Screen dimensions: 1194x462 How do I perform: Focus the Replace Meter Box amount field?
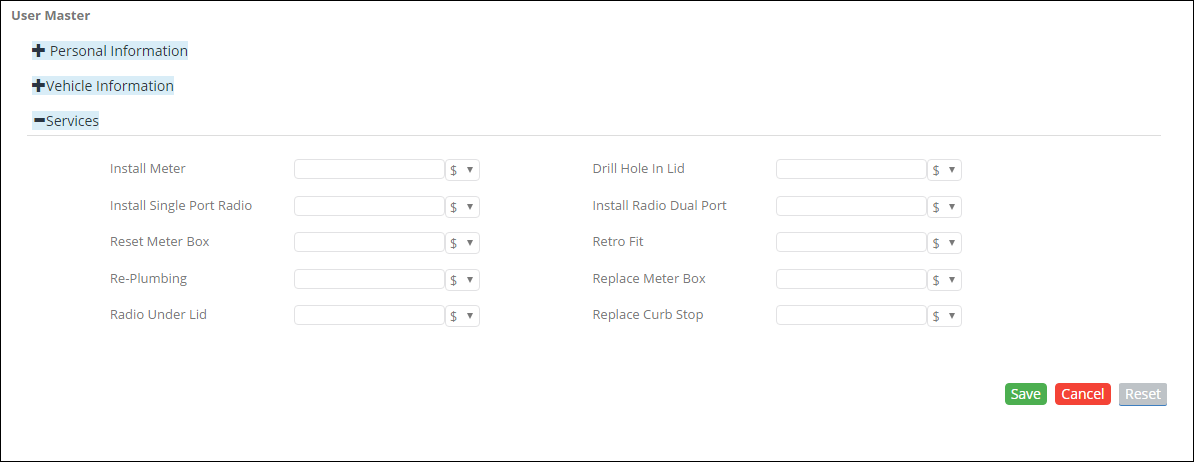[x=851, y=279]
